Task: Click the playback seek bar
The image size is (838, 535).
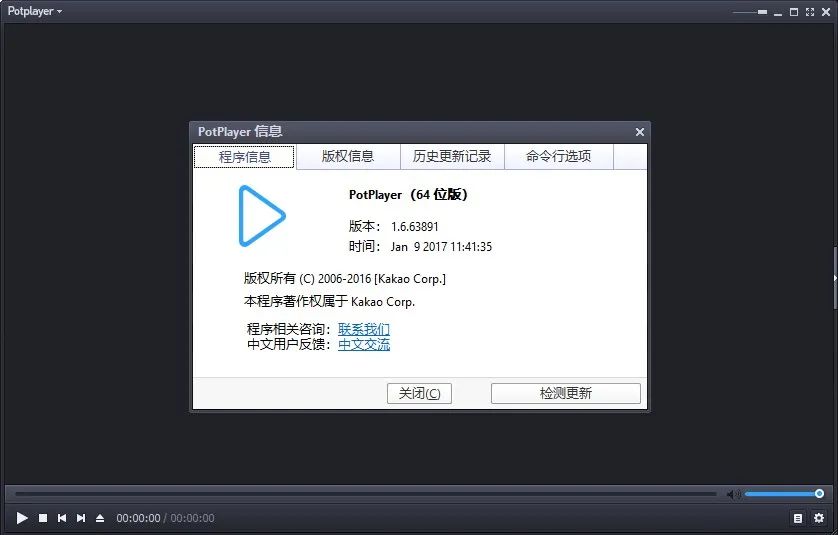Action: 366,494
